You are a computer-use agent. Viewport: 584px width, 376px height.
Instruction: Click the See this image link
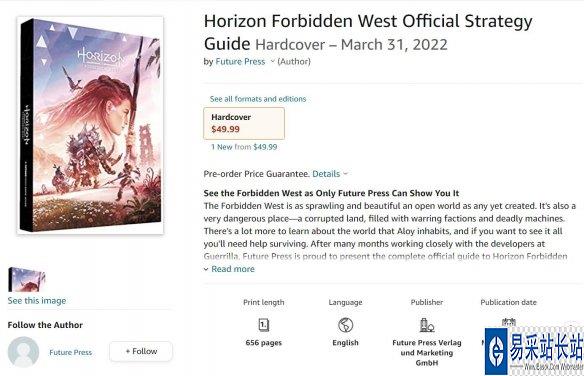point(37,300)
